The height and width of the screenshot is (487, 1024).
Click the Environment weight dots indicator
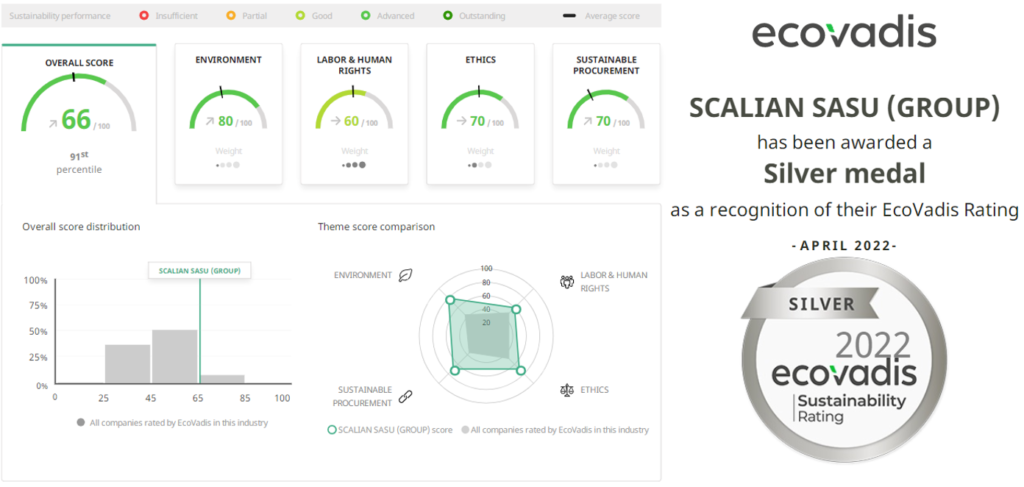(x=228, y=165)
